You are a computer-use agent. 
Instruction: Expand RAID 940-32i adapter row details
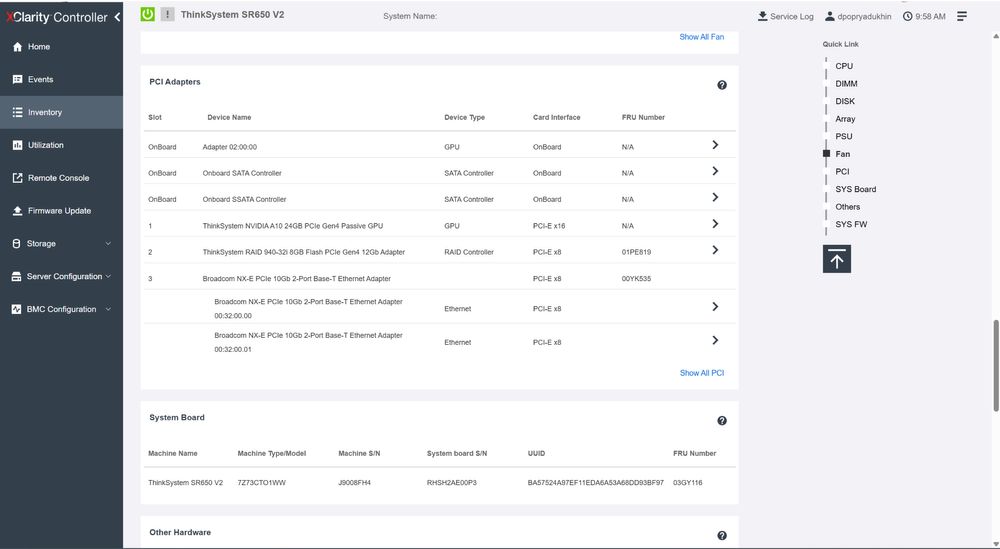(715, 251)
